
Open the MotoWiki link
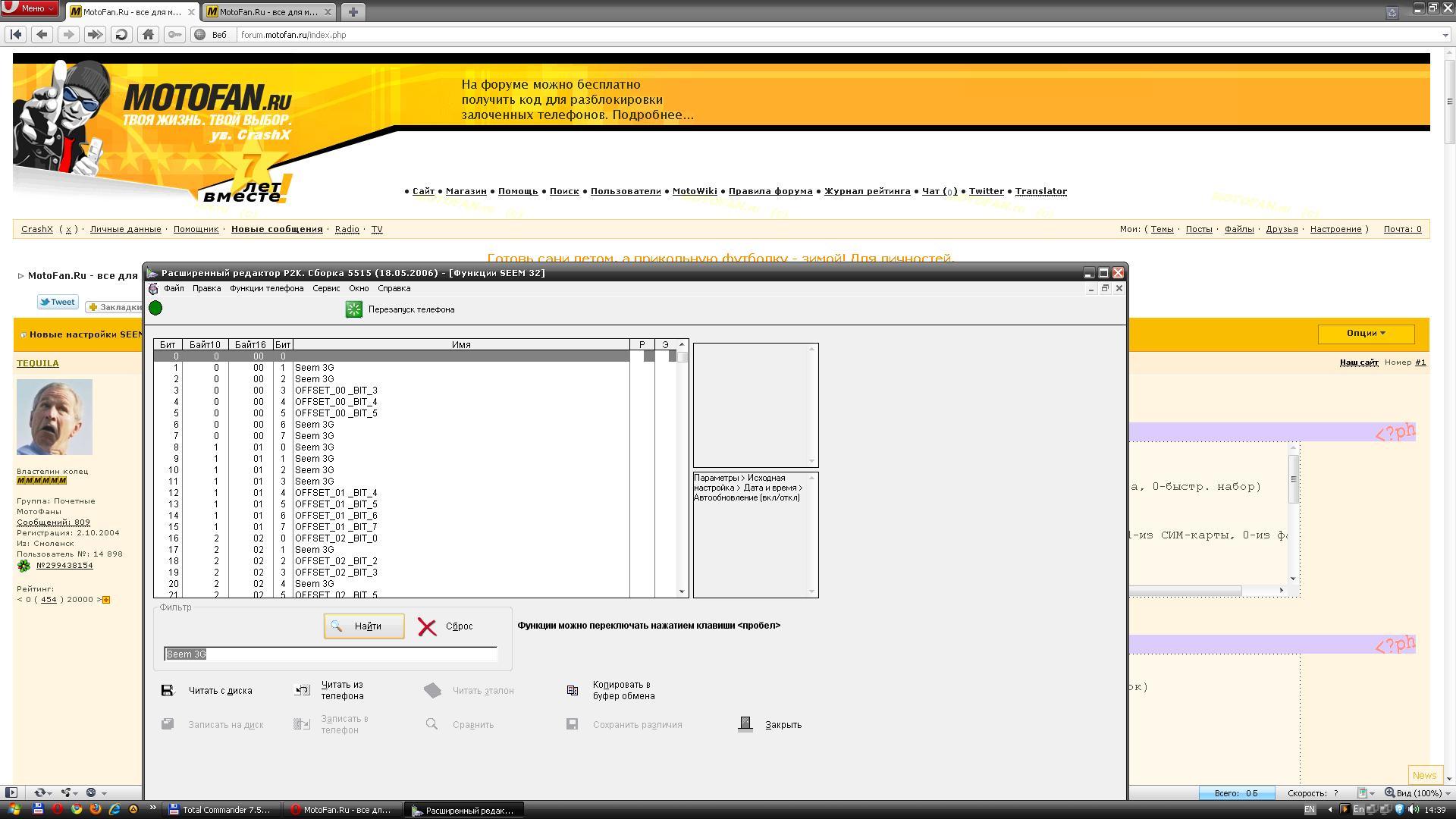pos(695,191)
